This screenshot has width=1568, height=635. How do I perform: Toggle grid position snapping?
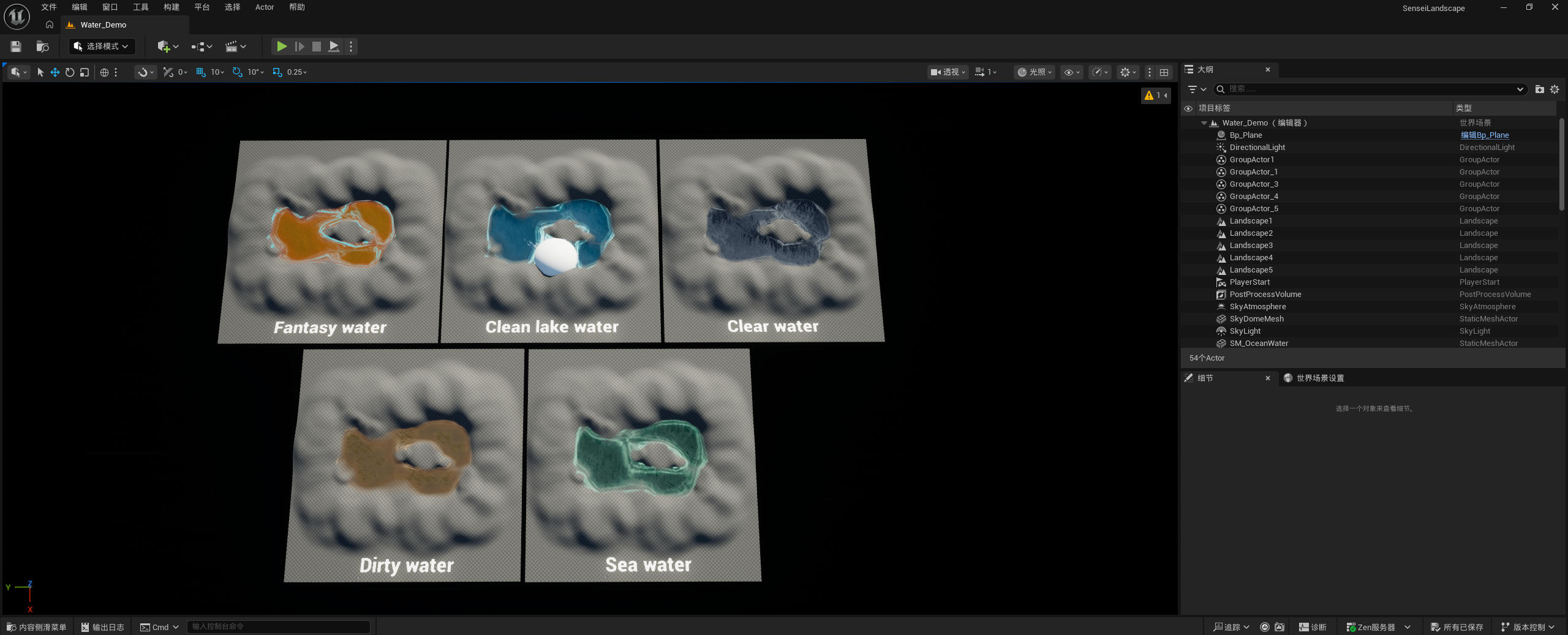pos(200,72)
